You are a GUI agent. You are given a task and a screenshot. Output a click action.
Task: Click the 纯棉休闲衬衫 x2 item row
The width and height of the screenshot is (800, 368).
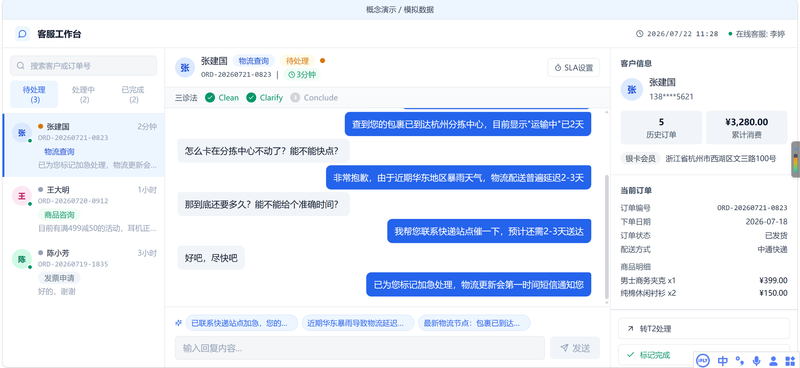click(704, 293)
